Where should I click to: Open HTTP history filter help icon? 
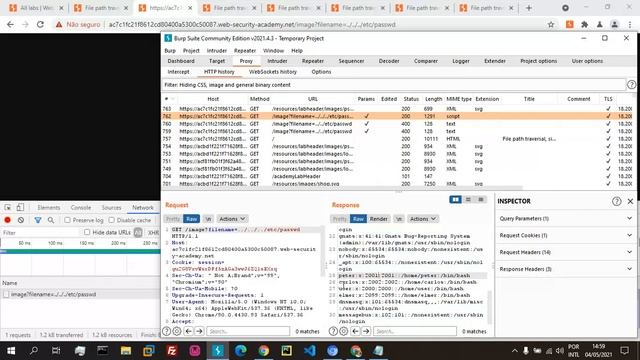(631, 84)
